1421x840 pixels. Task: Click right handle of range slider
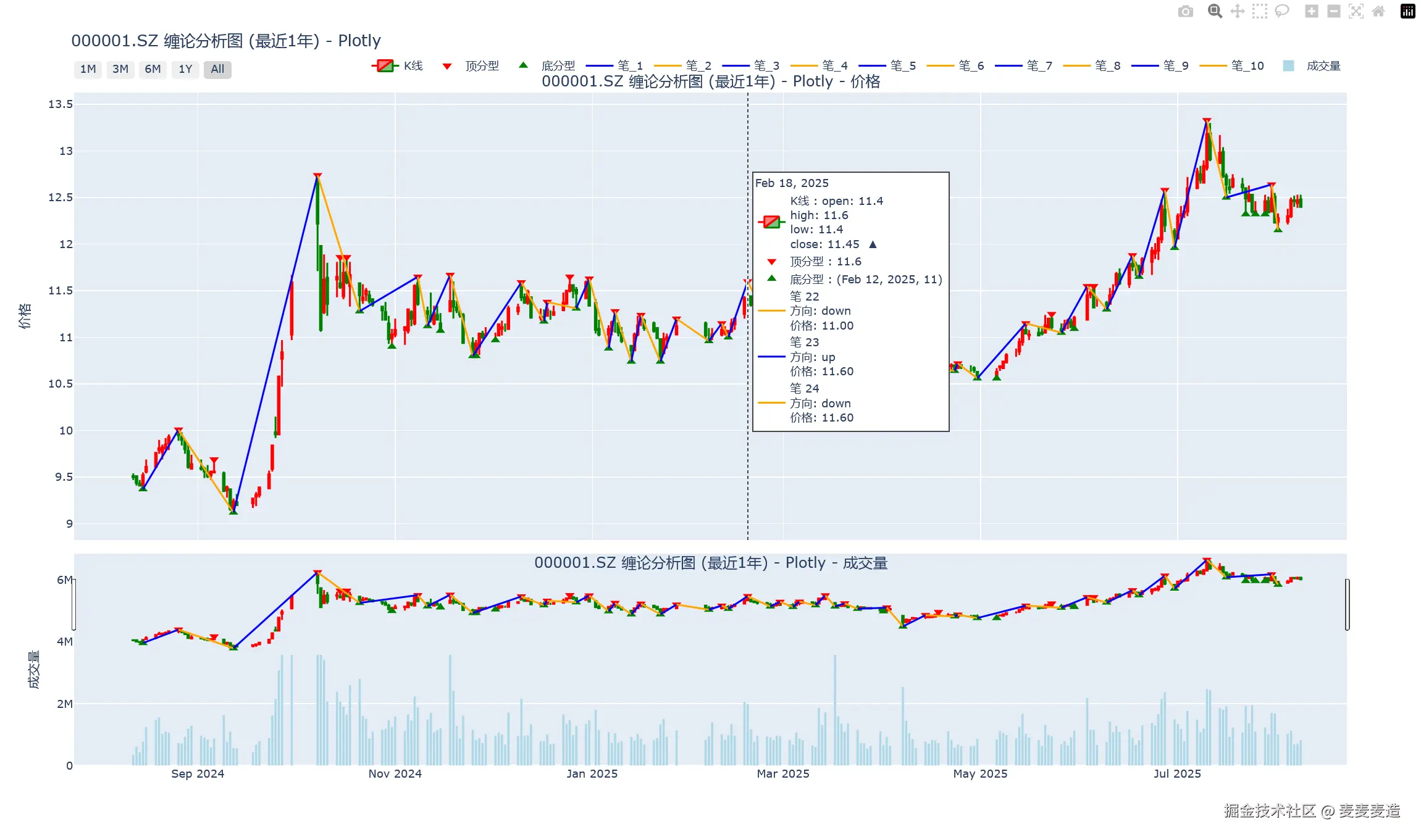click(1348, 605)
